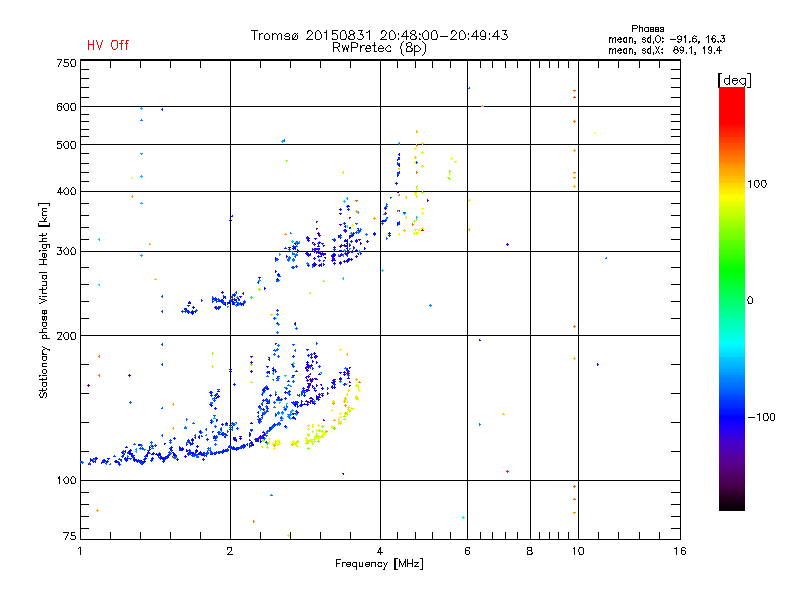
Task: Click the y-axis tick label 600
Action: click(x=66, y=107)
